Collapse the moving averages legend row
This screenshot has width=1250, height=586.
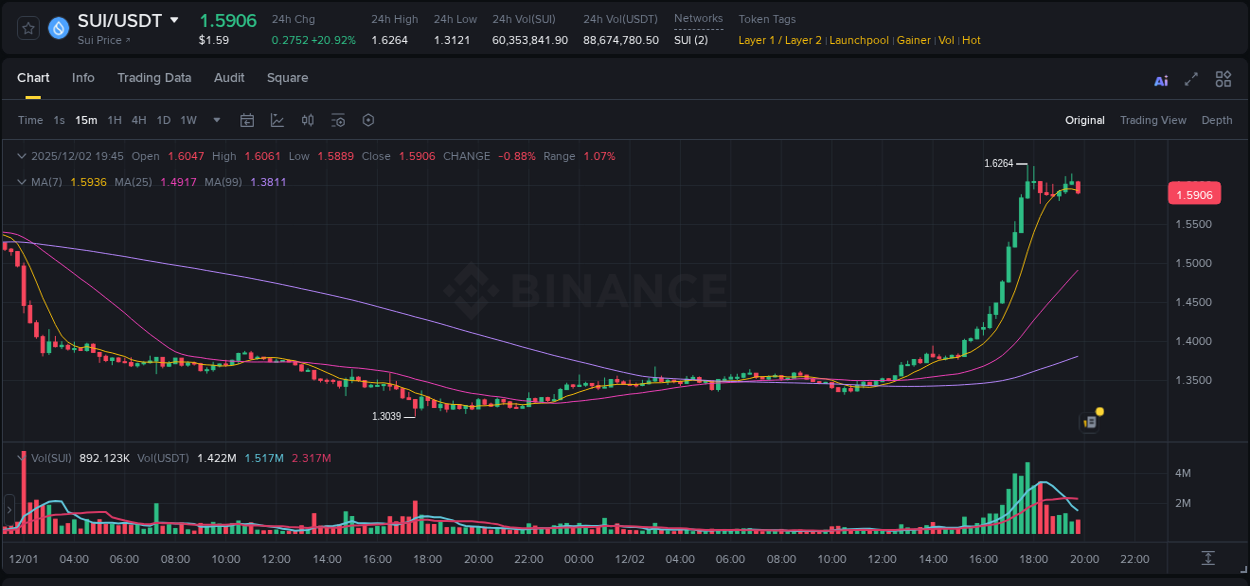coord(21,182)
